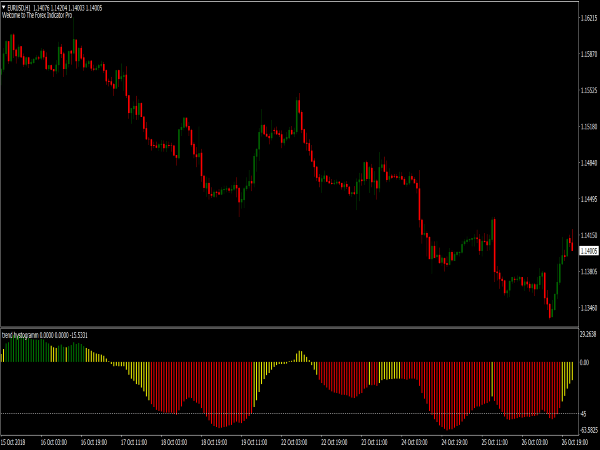Image resolution: width=600 pixels, height=450 pixels.
Task: Click the 1.13805 price scale label
Action: 589,272
